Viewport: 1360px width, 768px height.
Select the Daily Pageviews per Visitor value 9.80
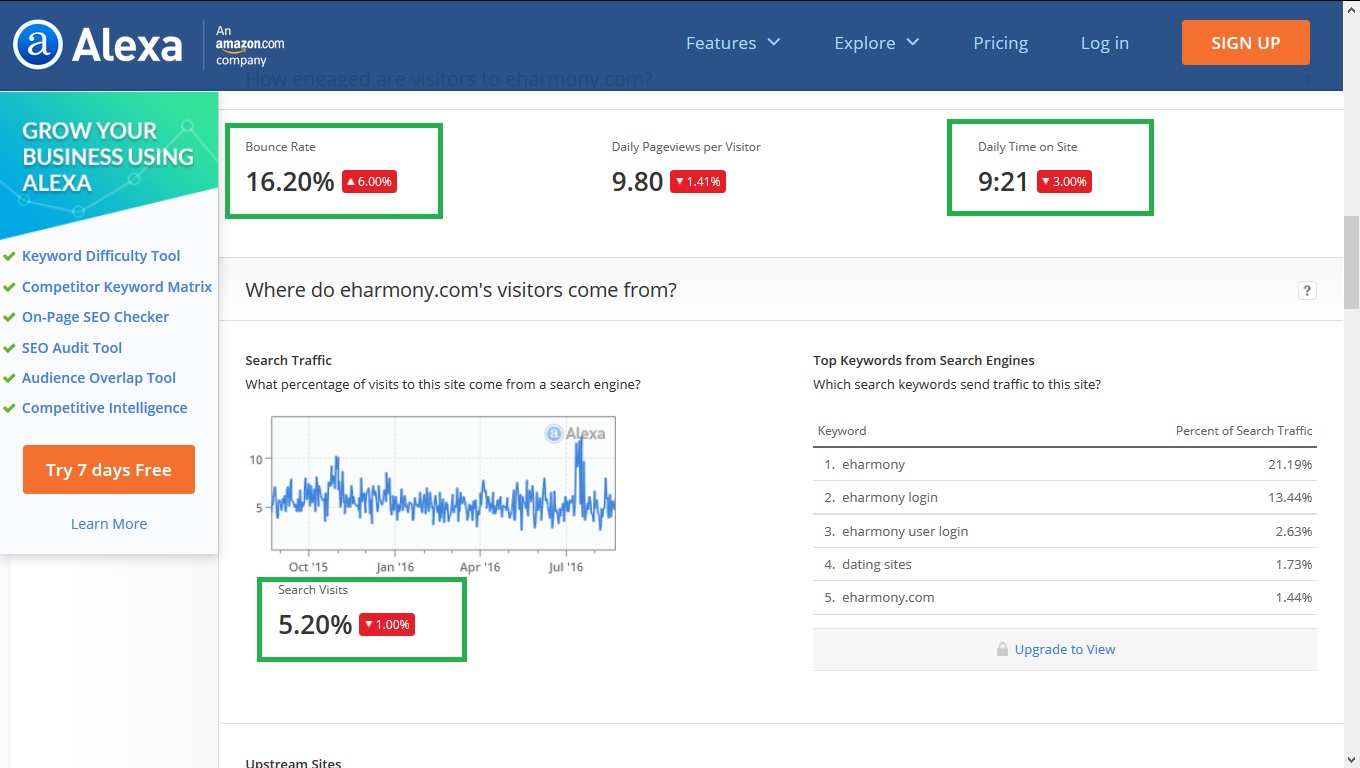click(x=638, y=181)
